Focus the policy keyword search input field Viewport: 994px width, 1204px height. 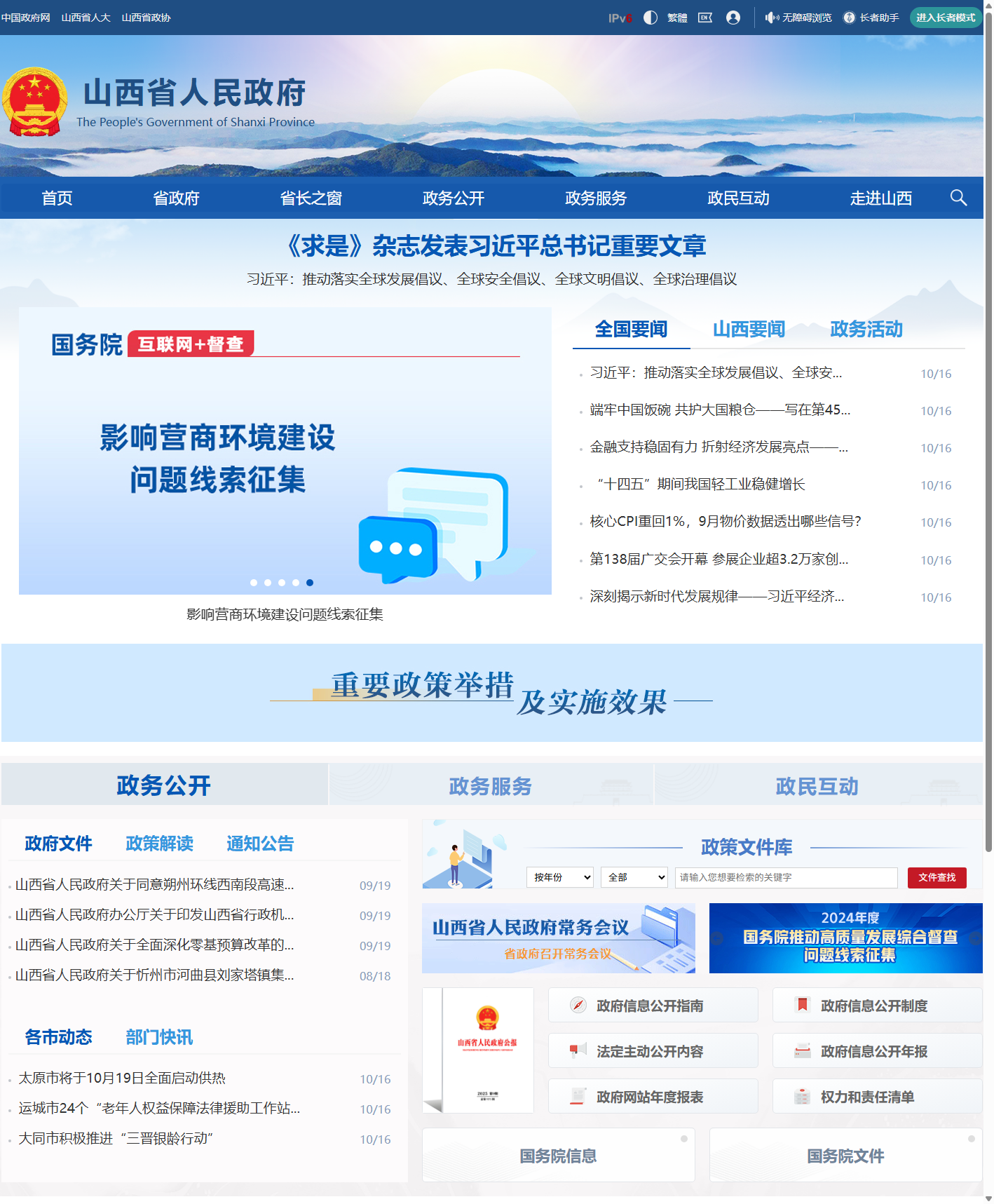click(x=787, y=877)
